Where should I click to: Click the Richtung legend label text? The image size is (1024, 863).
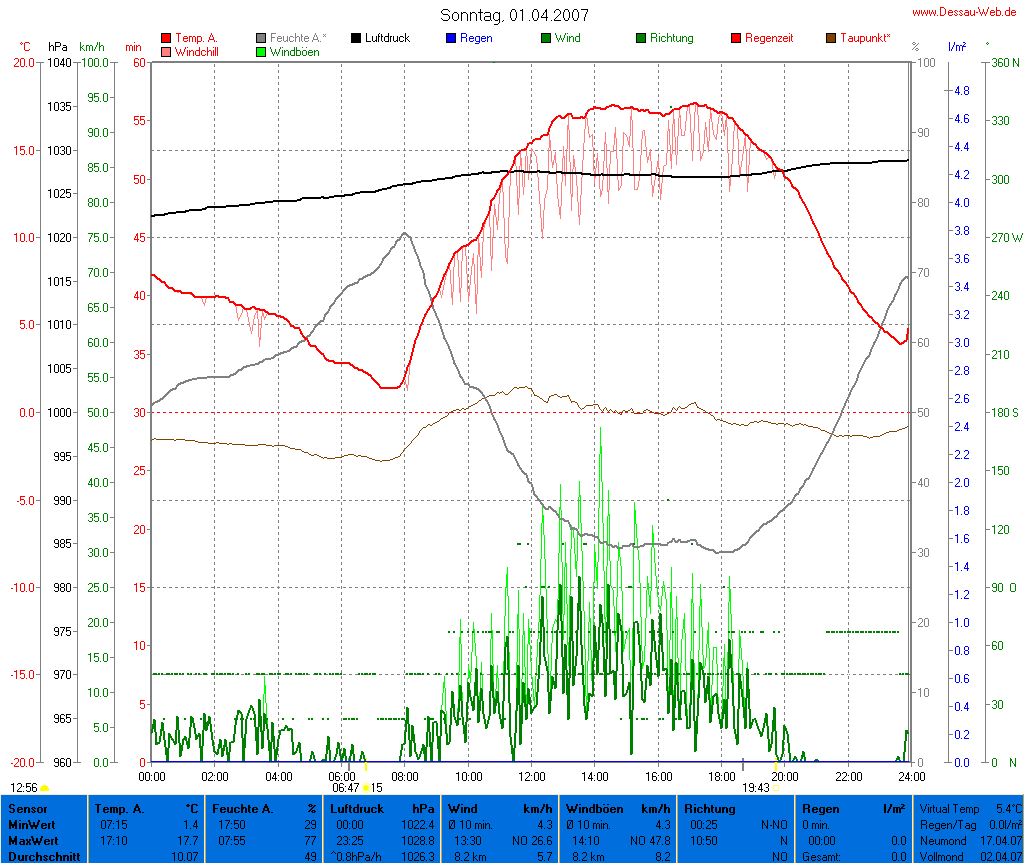click(x=671, y=38)
